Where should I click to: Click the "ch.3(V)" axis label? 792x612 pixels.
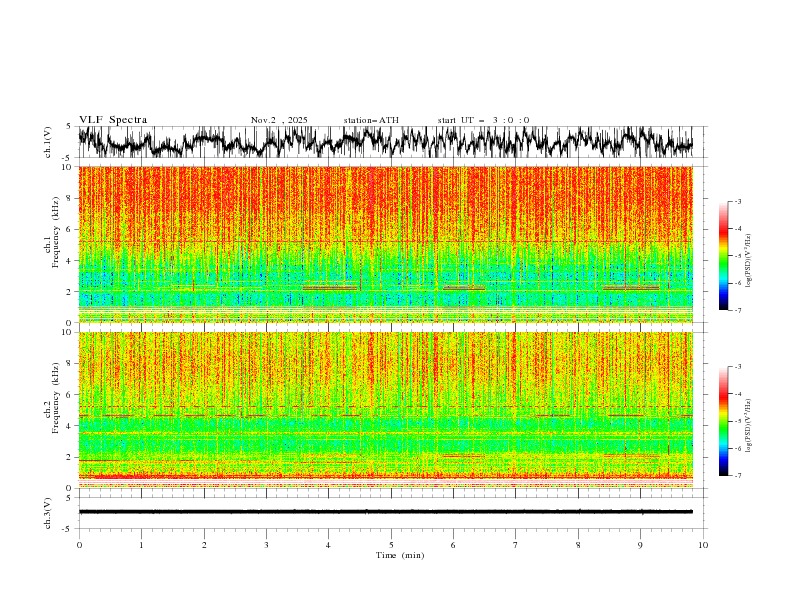[x=48, y=513]
